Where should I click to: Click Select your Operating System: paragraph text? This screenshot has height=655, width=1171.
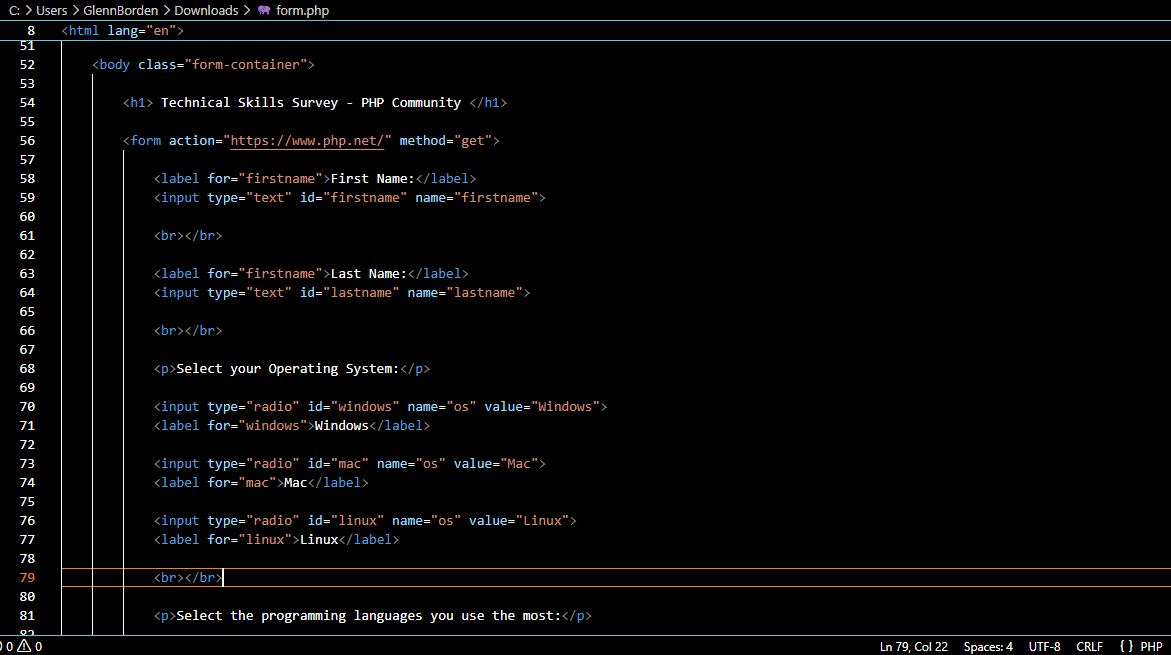pyautogui.click(x=288, y=368)
